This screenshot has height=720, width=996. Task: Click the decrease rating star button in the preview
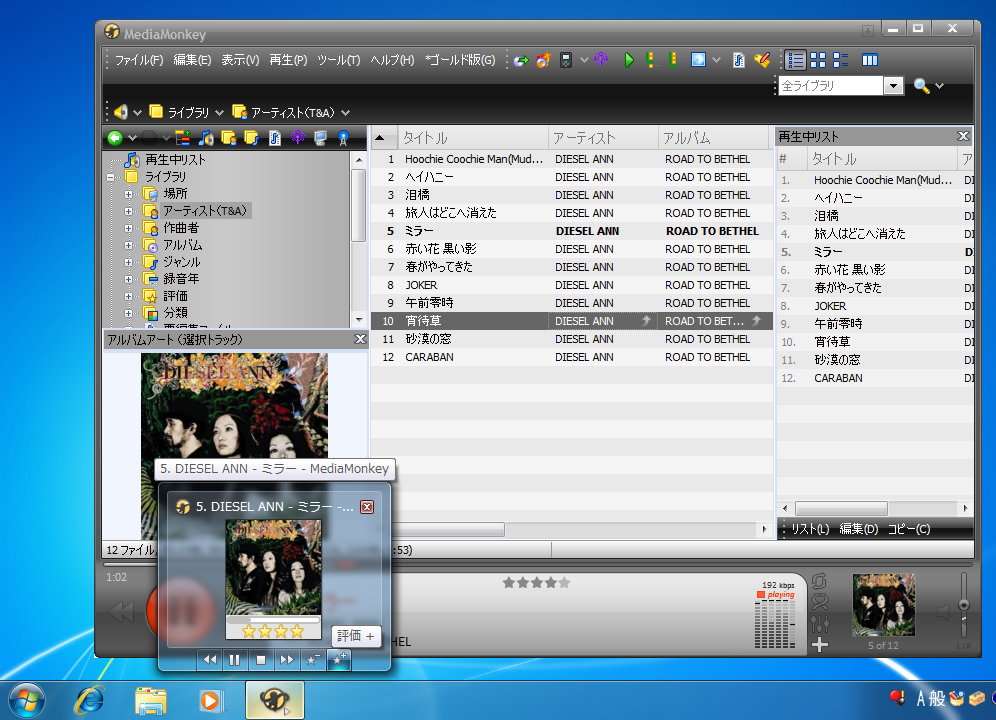tap(313, 660)
